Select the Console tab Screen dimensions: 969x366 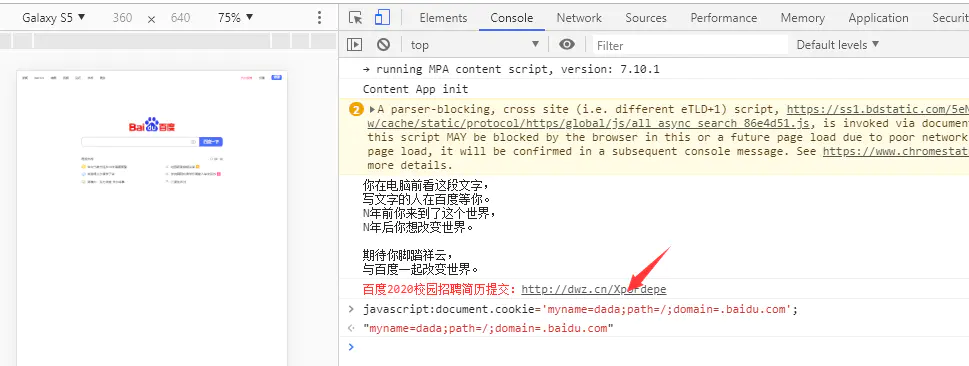pyautogui.click(x=512, y=18)
